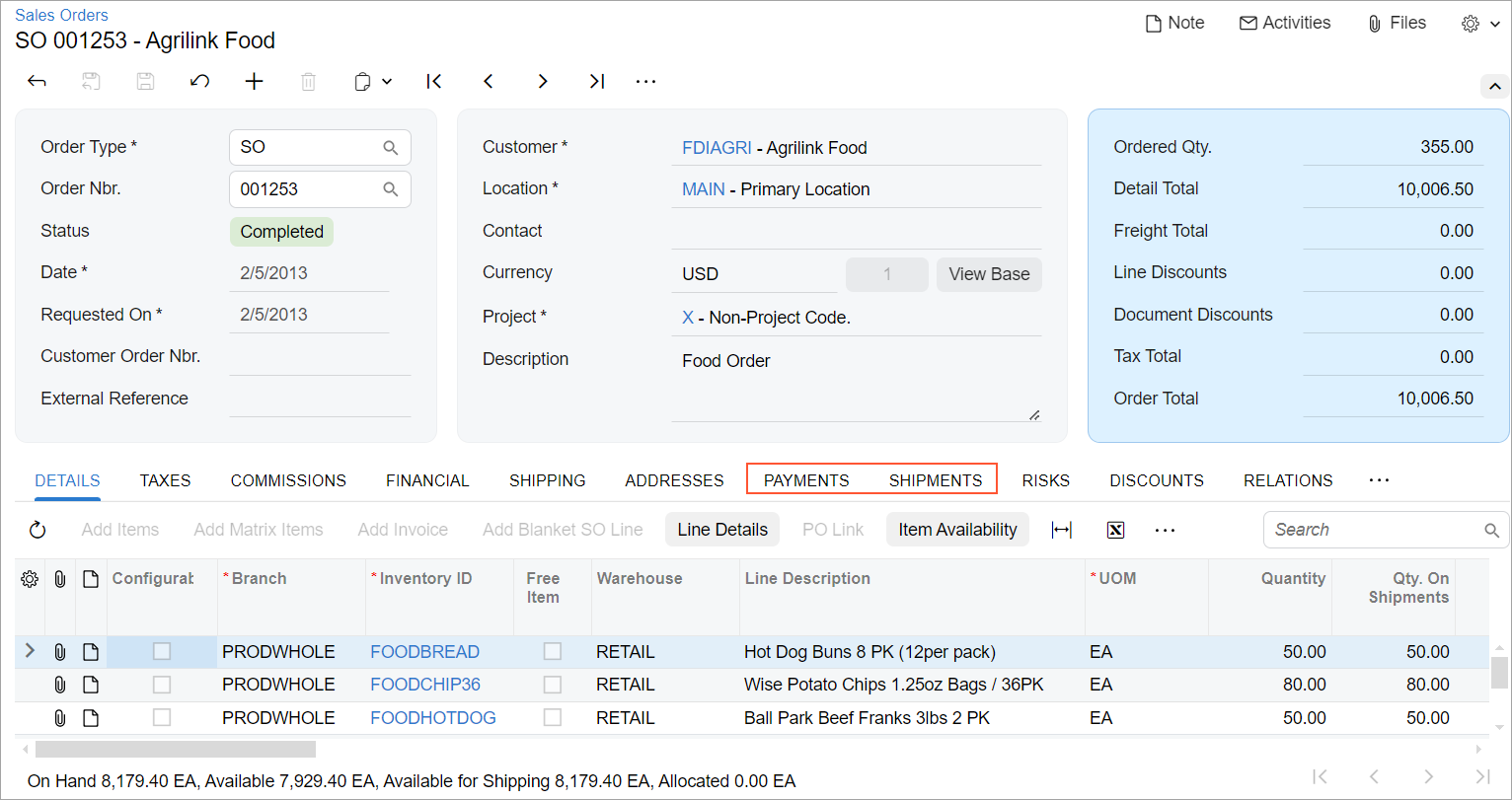Toggle the Free Item checkbox for FOODHOTDOG

click(553, 718)
